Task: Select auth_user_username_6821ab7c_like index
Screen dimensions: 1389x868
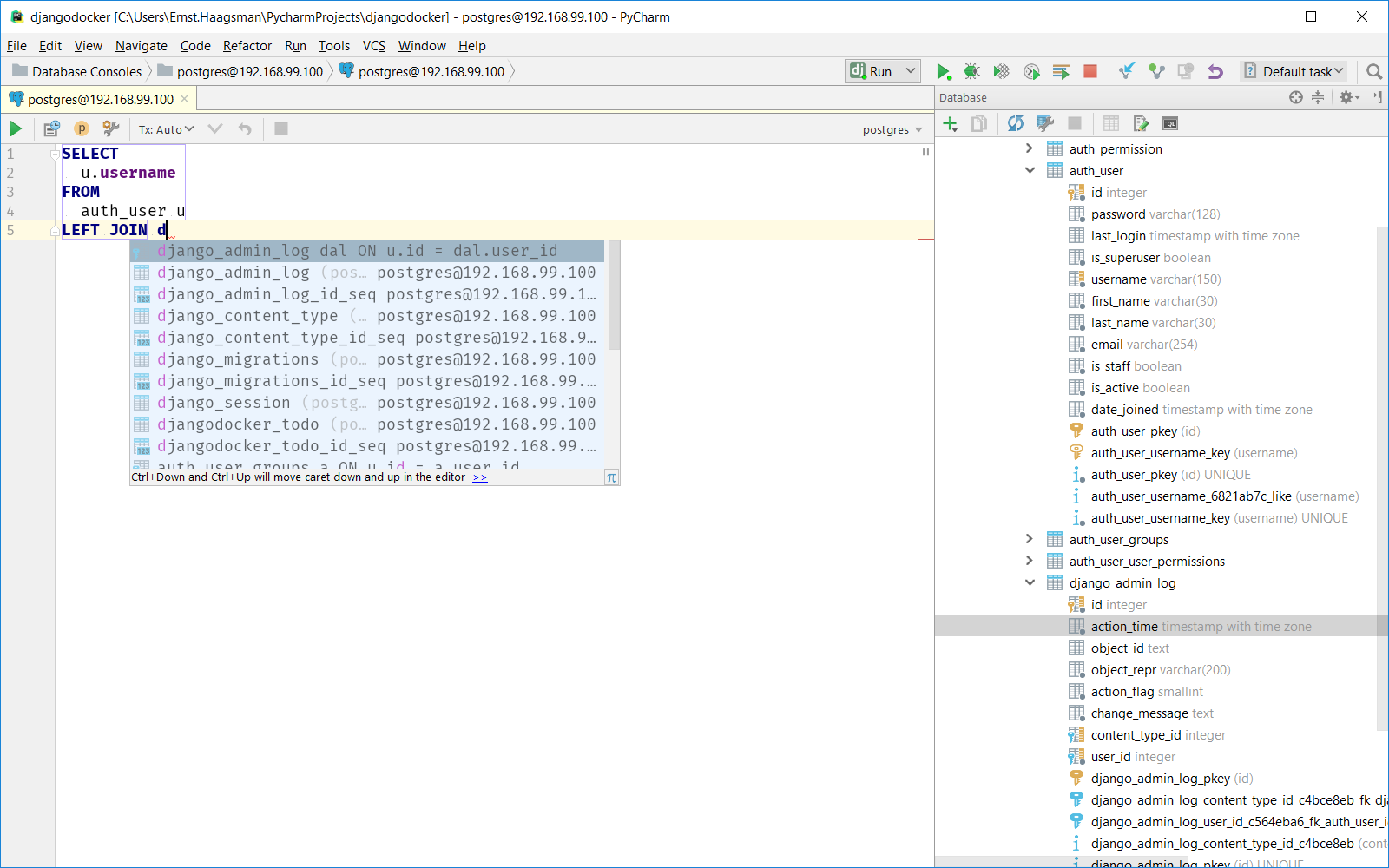Action: click(x=1224, y=496)
